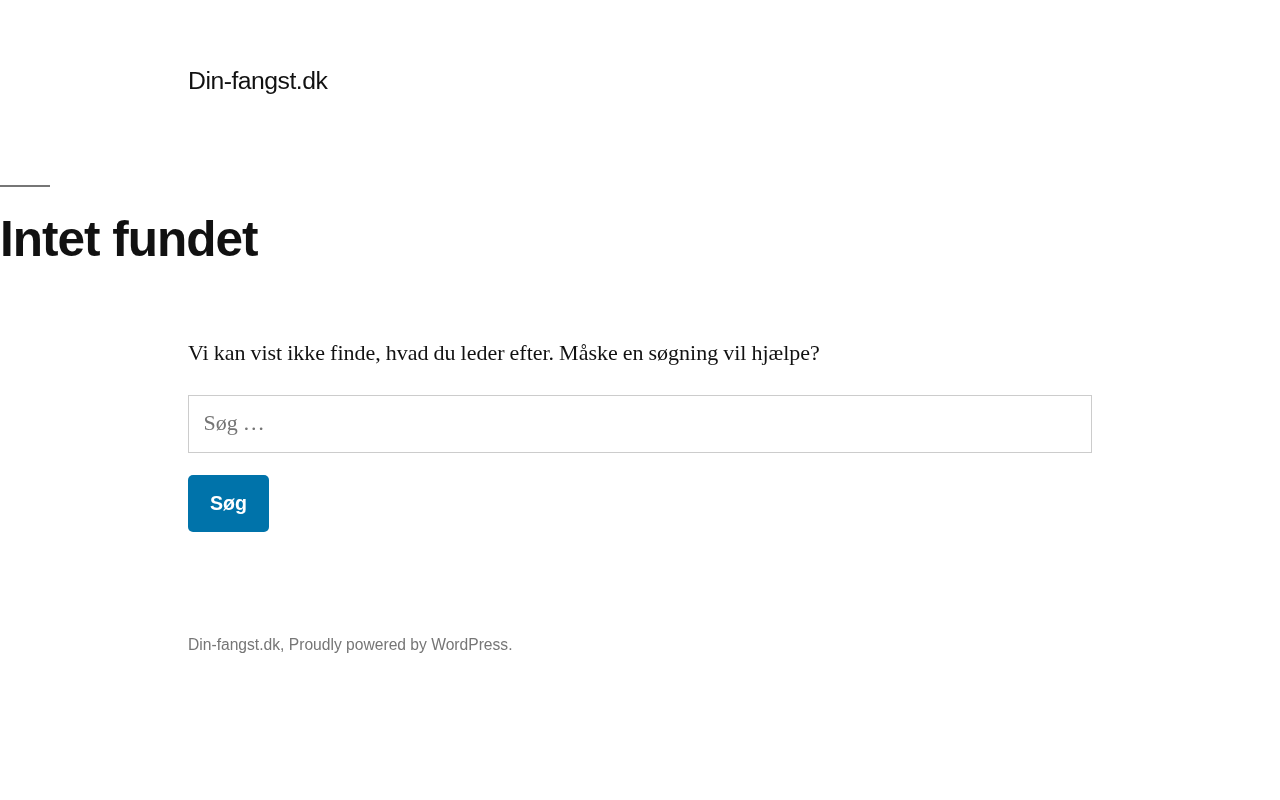Click the word "Proudly" in the footer
Viewport: 1280px width, 800px height.
click(315, 645)
